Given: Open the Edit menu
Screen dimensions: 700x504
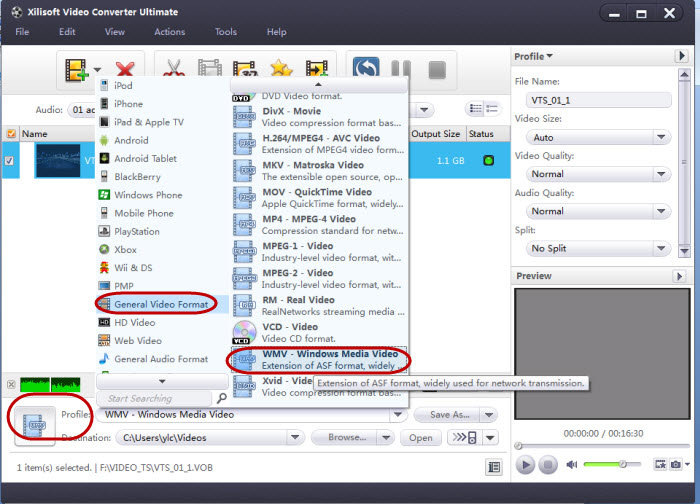Looking at the screenshot, I should pos(67,32).
